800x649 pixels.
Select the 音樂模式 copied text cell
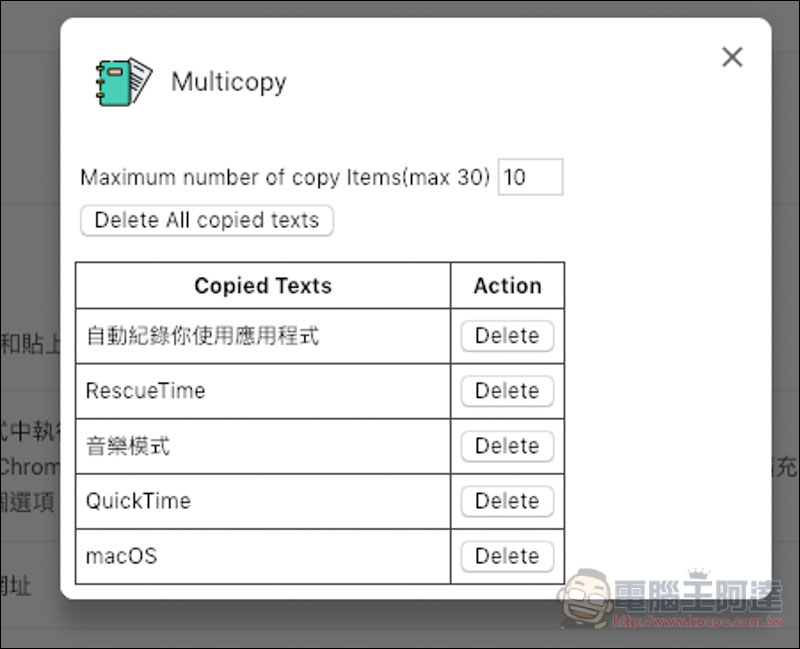point(263,446)
